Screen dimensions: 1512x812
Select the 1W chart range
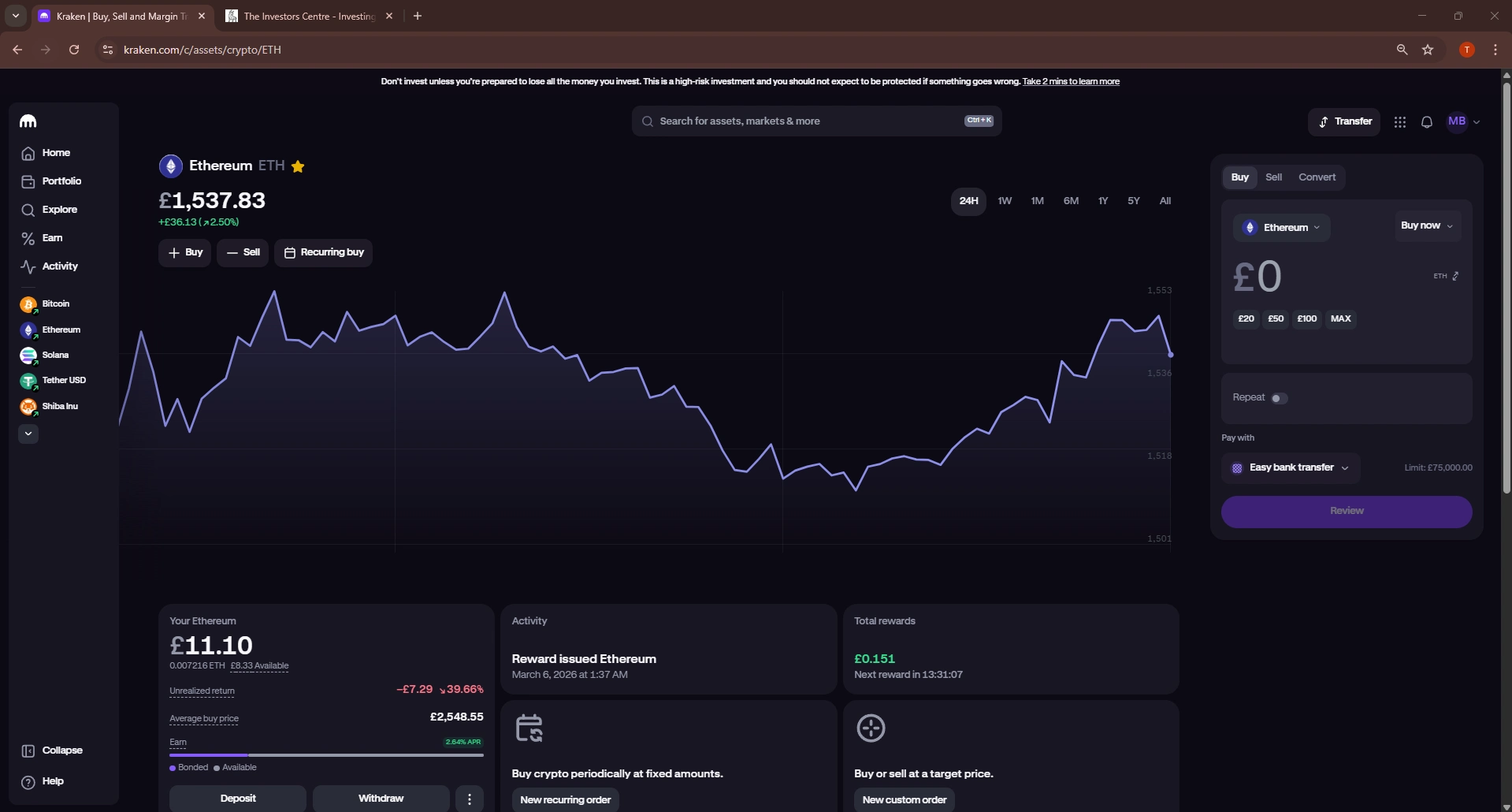click(1005, 201)
